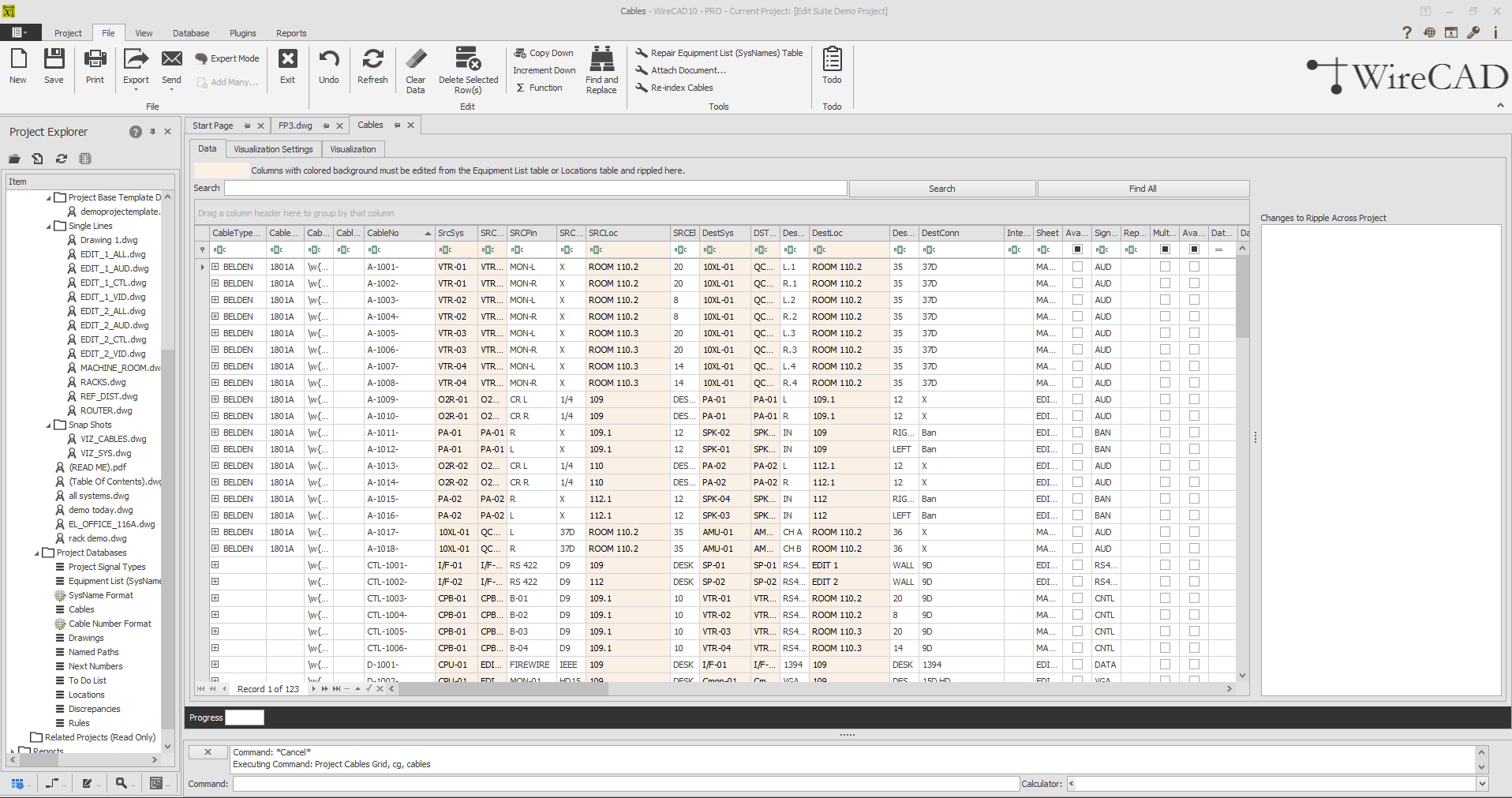The image size is (1512, 798).
Task: Open the Database ribbon tab
Action: point(191,33)
